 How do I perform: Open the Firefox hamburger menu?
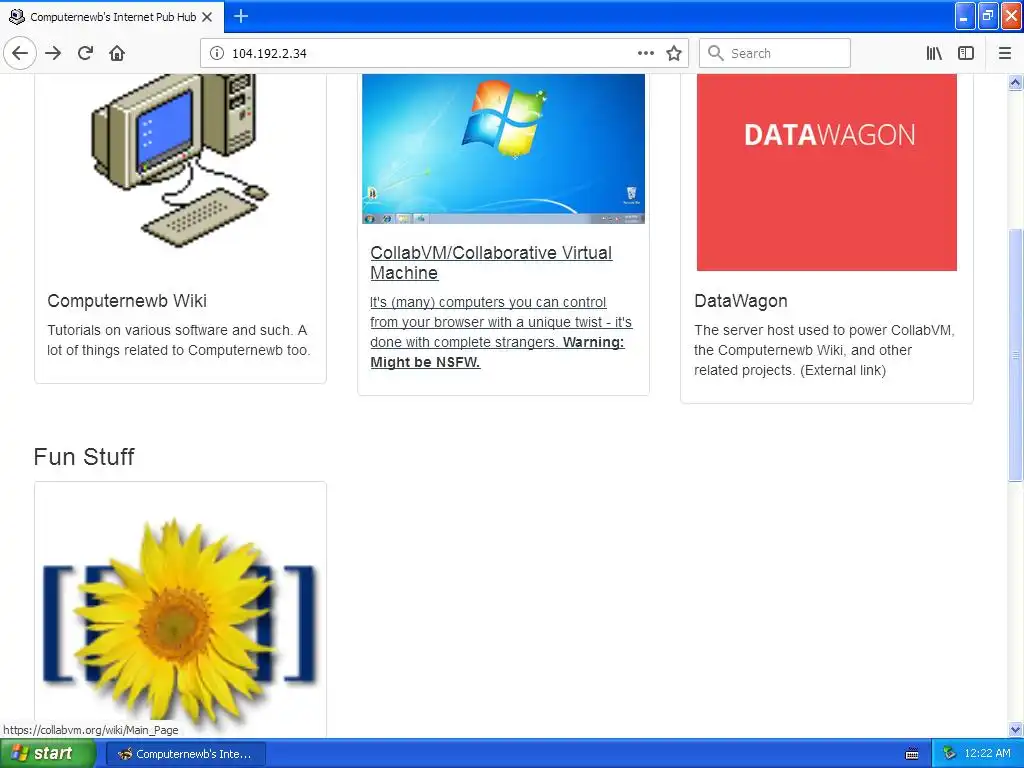click(x=1005, y=53)
